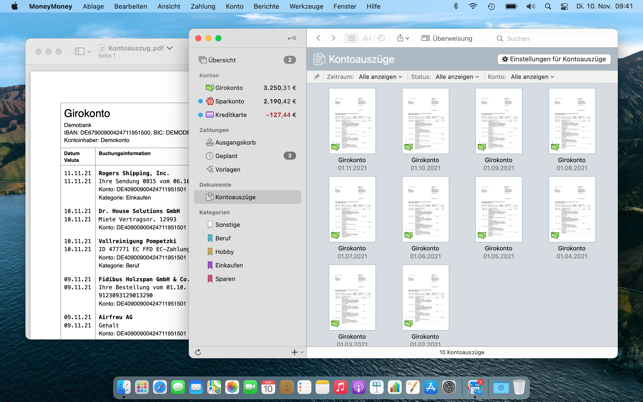Viewport: 643px width, 402px height.
Task: Open the Zahlung menu
Action: (203, 6)
